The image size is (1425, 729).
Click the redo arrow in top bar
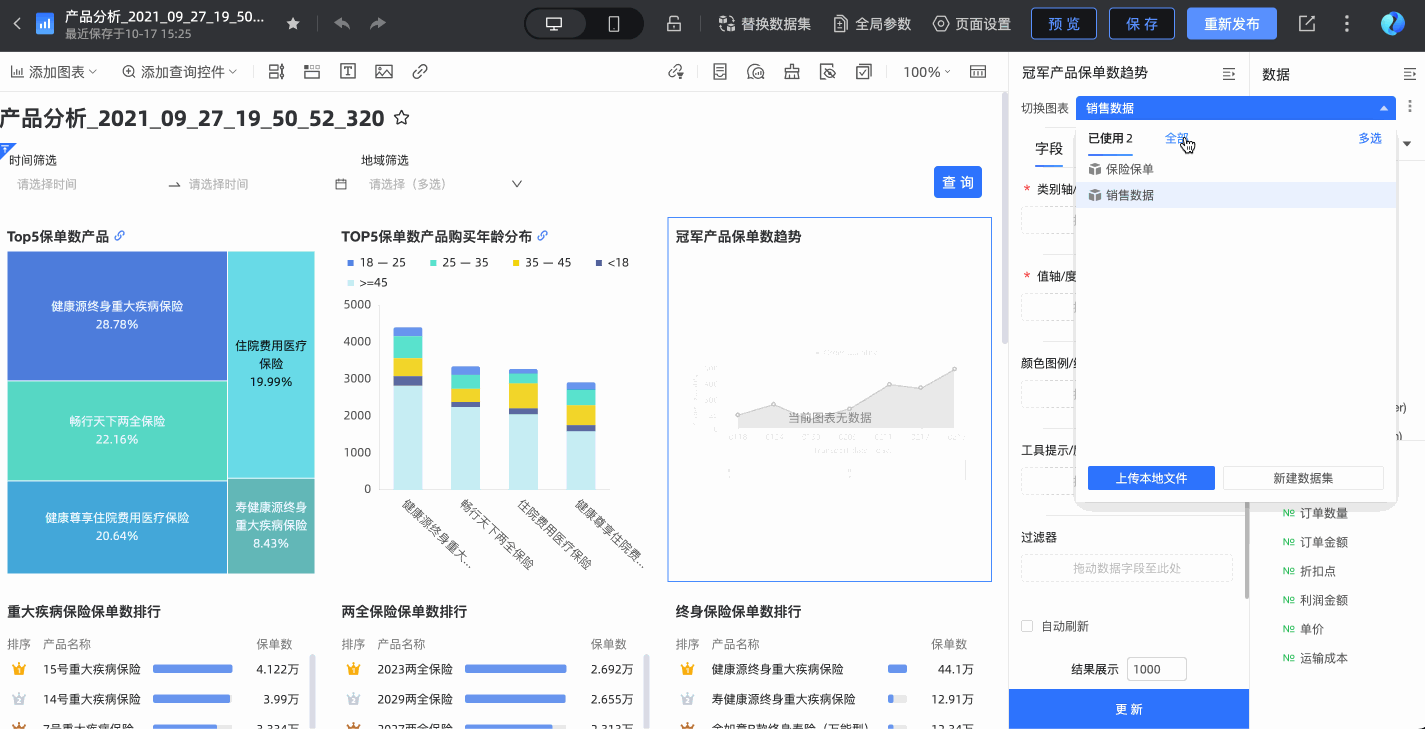pos(377,23)
